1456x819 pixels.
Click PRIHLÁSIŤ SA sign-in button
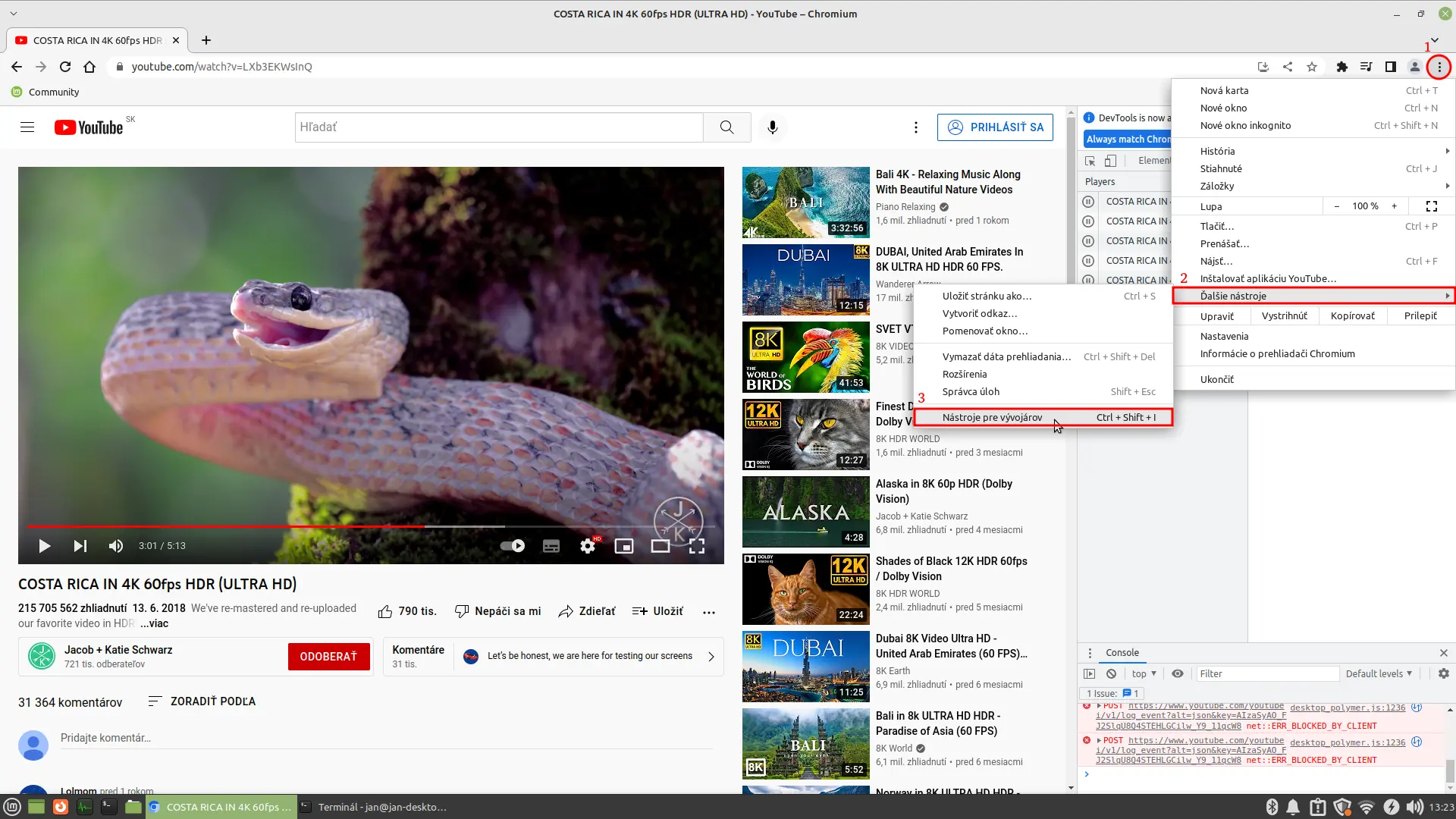coord(995,127)
